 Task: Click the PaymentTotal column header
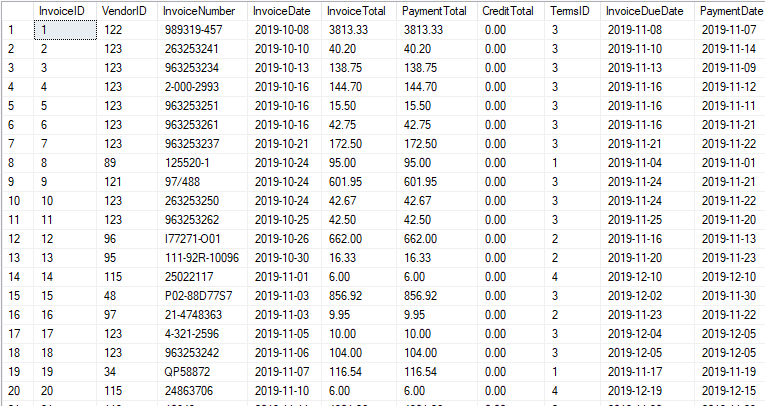[437, 11]
